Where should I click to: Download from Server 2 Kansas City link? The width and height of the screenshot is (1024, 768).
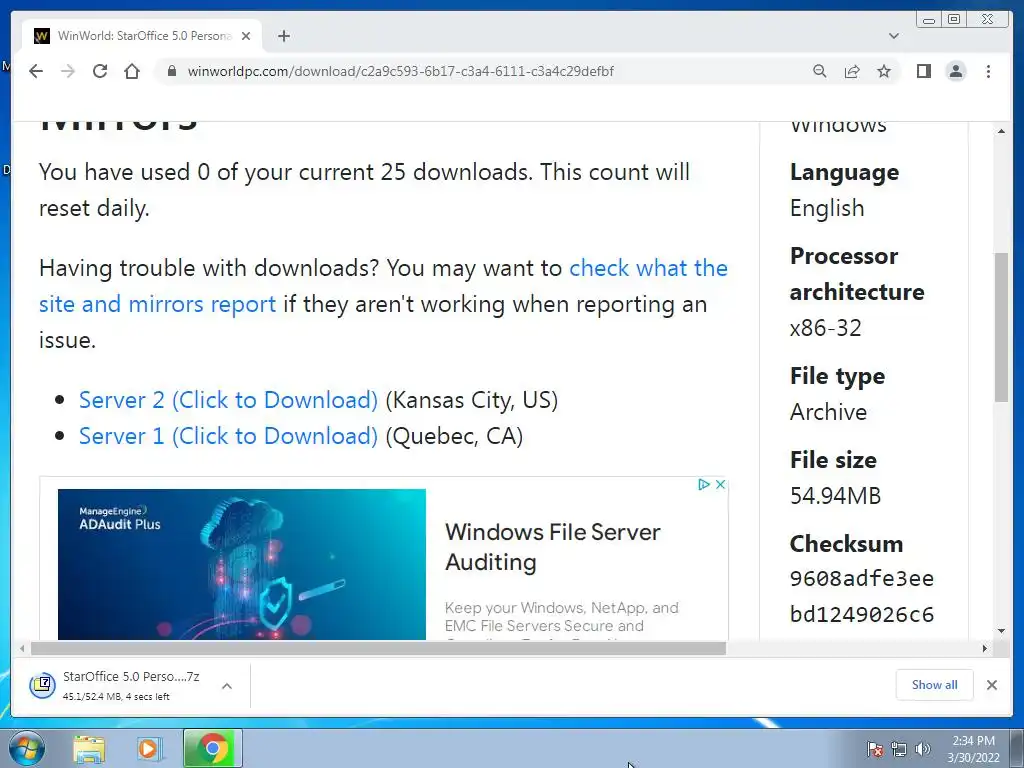[x=228, y=400]
